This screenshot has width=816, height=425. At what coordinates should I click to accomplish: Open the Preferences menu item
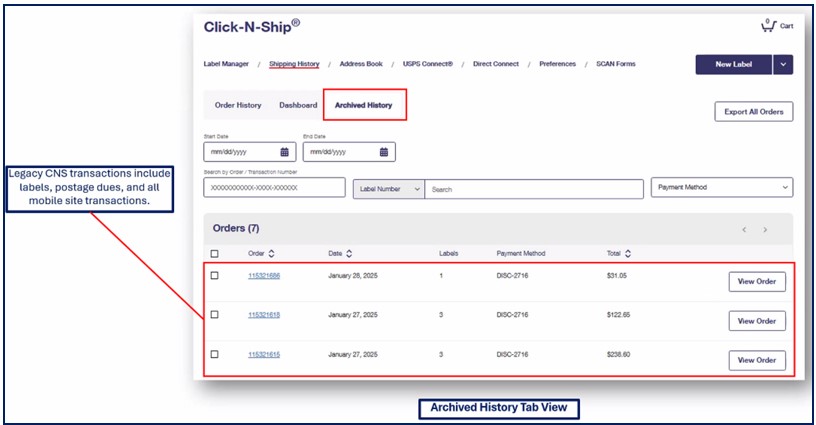[x=557, y=64]
